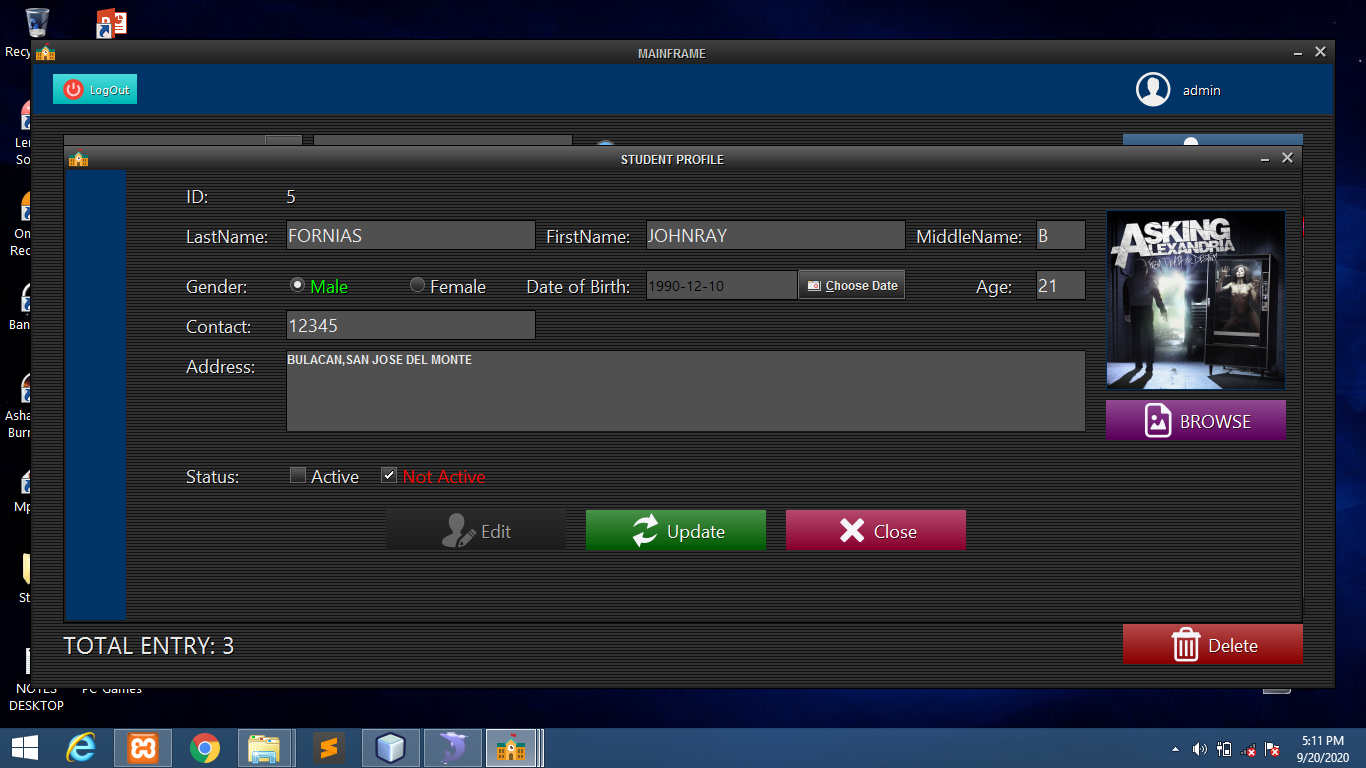Open Google Chrome from the taskbar

(x=205, y=748)
